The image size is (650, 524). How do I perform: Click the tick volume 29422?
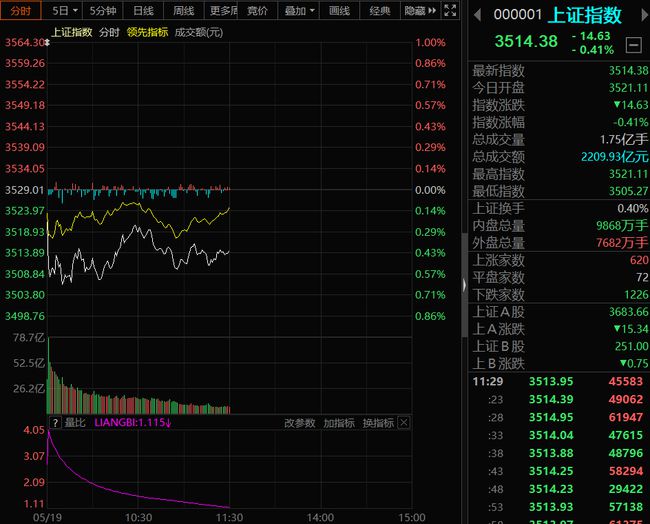click(x=626, y=489)
